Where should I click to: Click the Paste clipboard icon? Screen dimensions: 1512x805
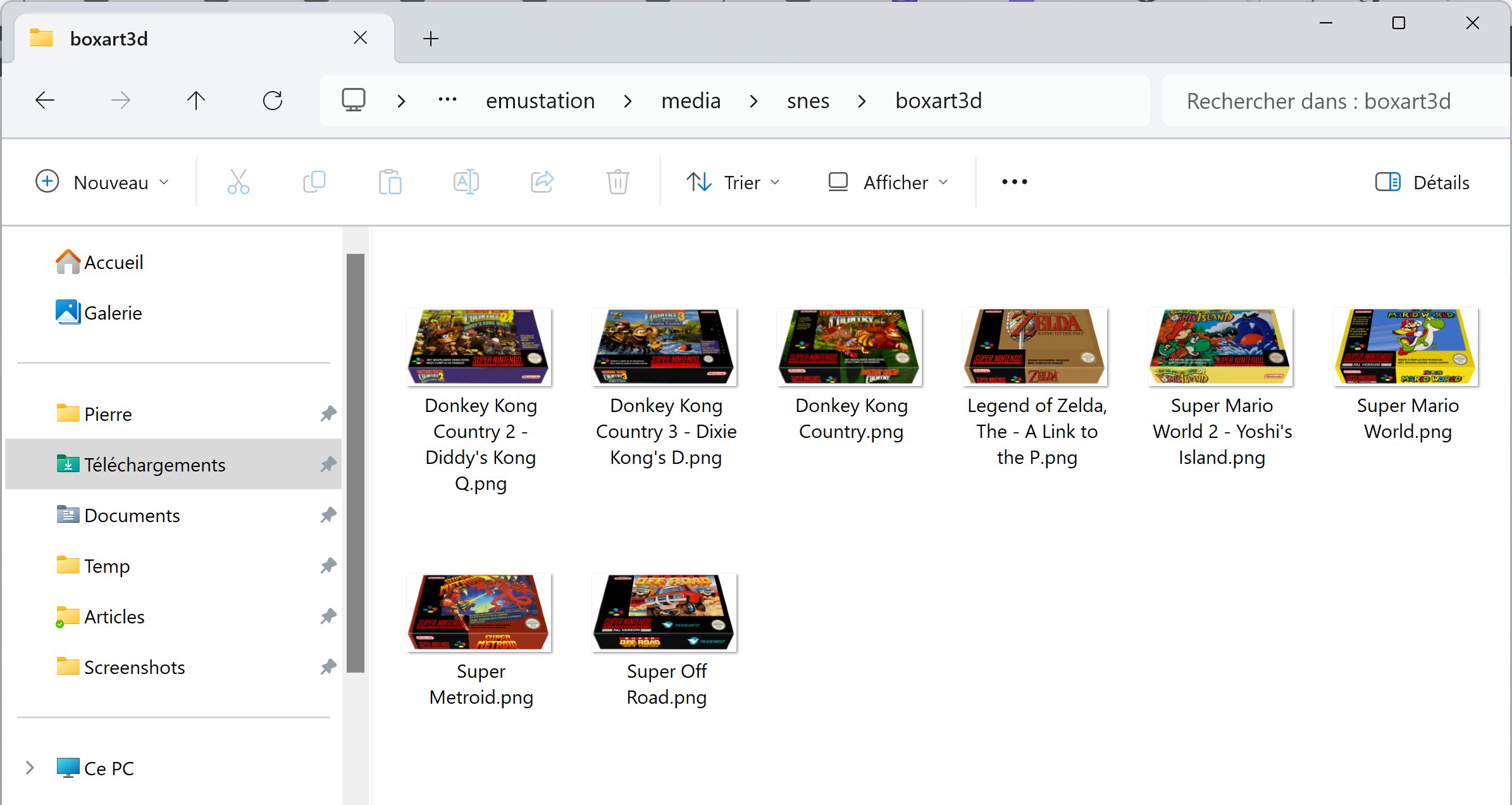click(x=390, y=182)
